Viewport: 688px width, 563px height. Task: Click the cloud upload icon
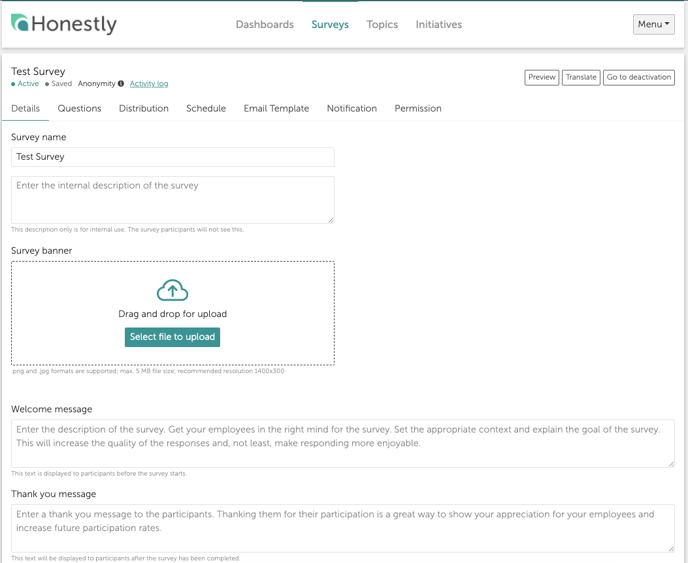point(172,290)
